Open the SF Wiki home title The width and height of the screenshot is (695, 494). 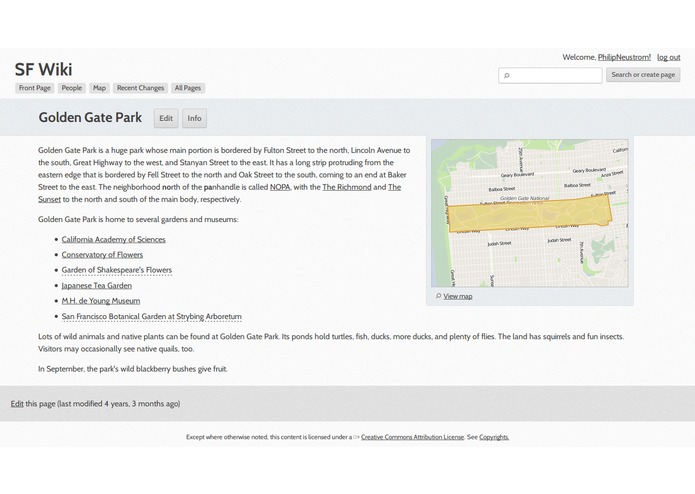(43, 70)
